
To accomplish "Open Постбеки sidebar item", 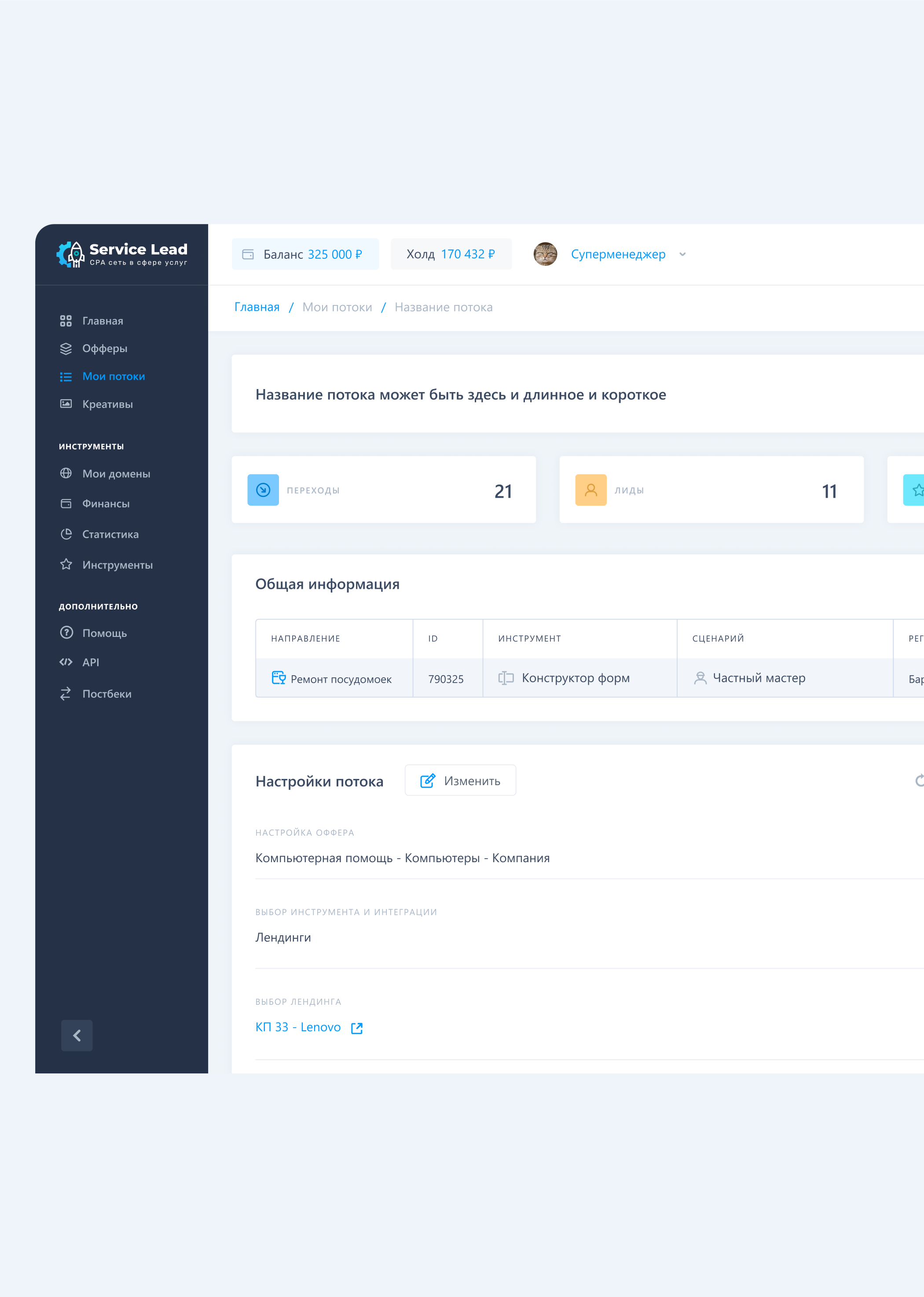I will (106, 694).
